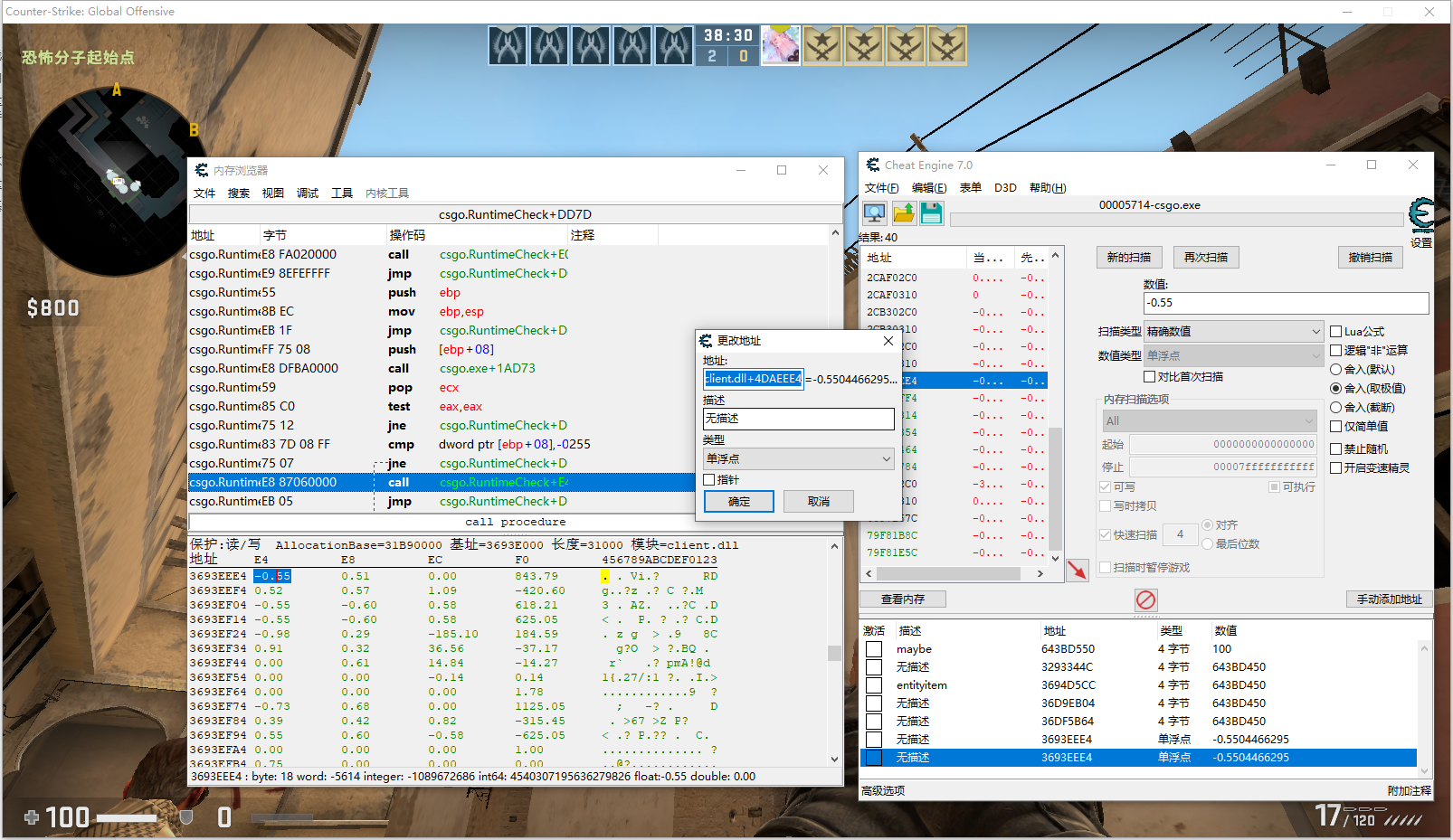This screenshot has height=840, width=1453.
Task: Open the process selector computer icon
Action: coord(874,213)
